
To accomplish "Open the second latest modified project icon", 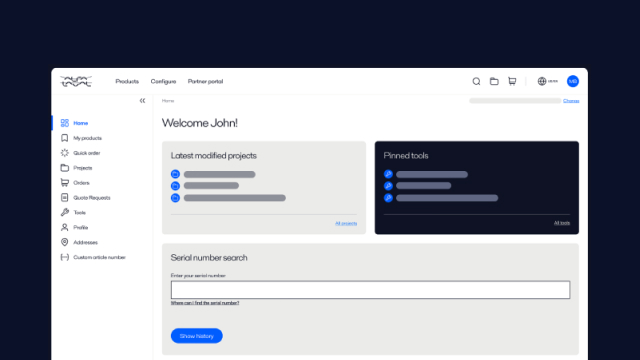I will (175, 186).
